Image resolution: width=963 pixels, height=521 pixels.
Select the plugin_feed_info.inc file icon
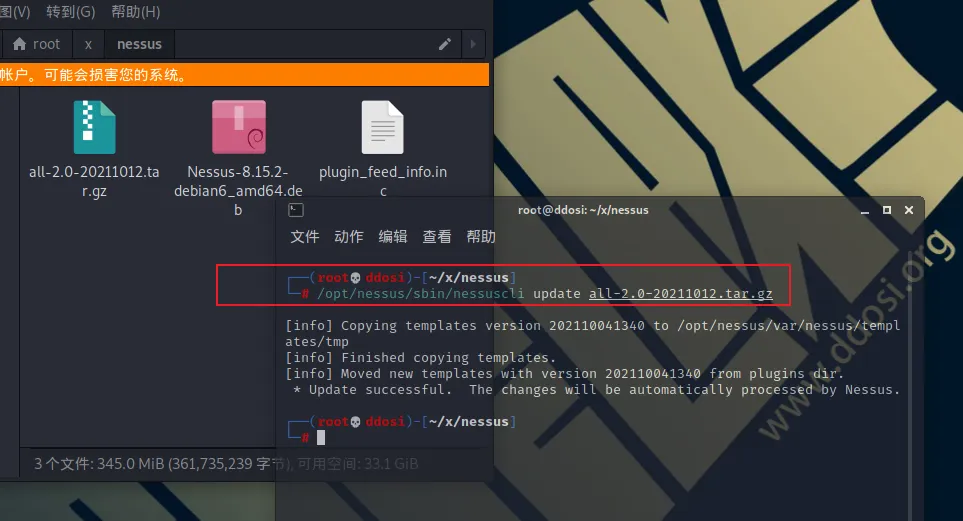[x=382, y=127]
